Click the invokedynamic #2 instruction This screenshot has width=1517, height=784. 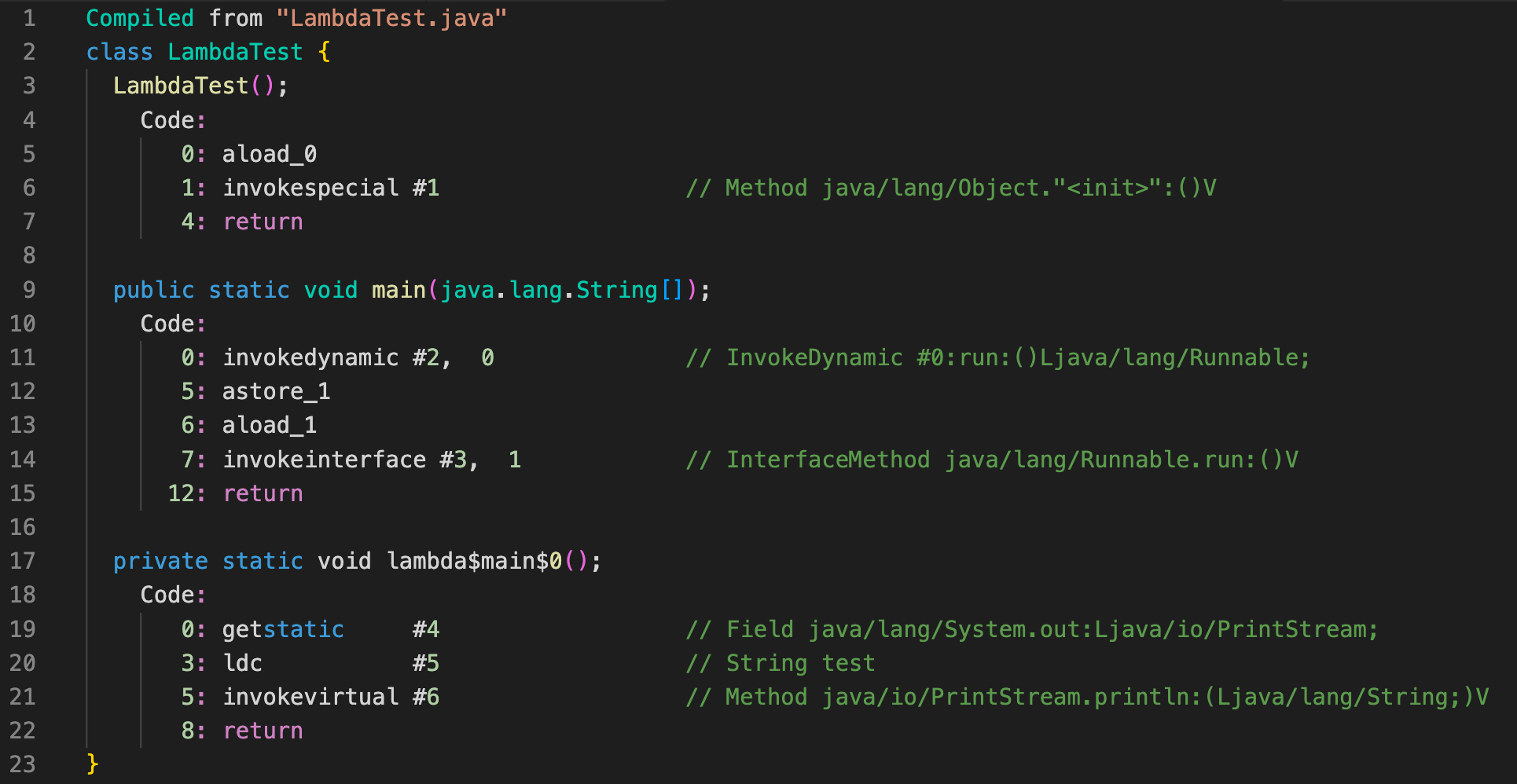click(x=358, y=357)
